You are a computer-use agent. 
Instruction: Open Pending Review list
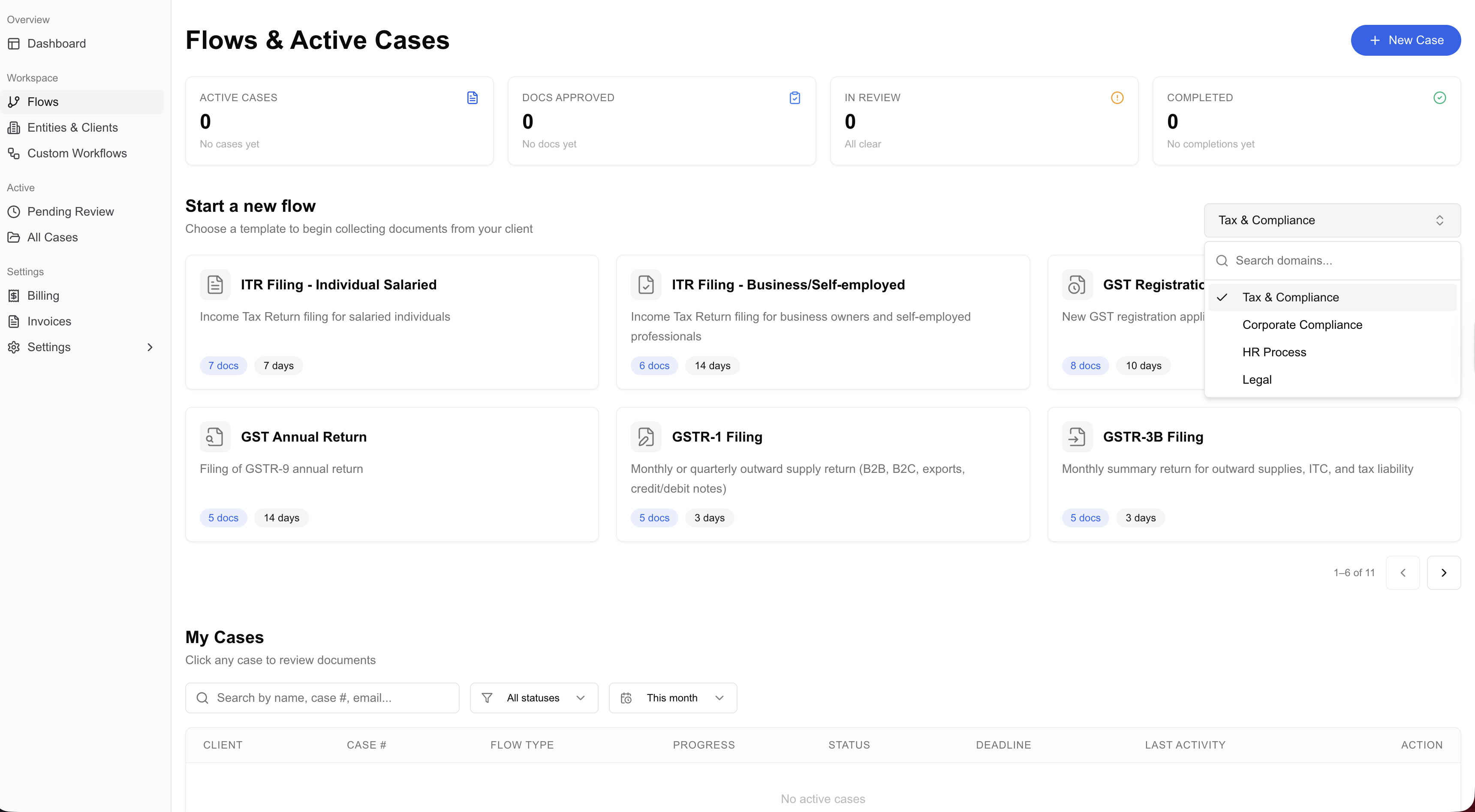82,212
